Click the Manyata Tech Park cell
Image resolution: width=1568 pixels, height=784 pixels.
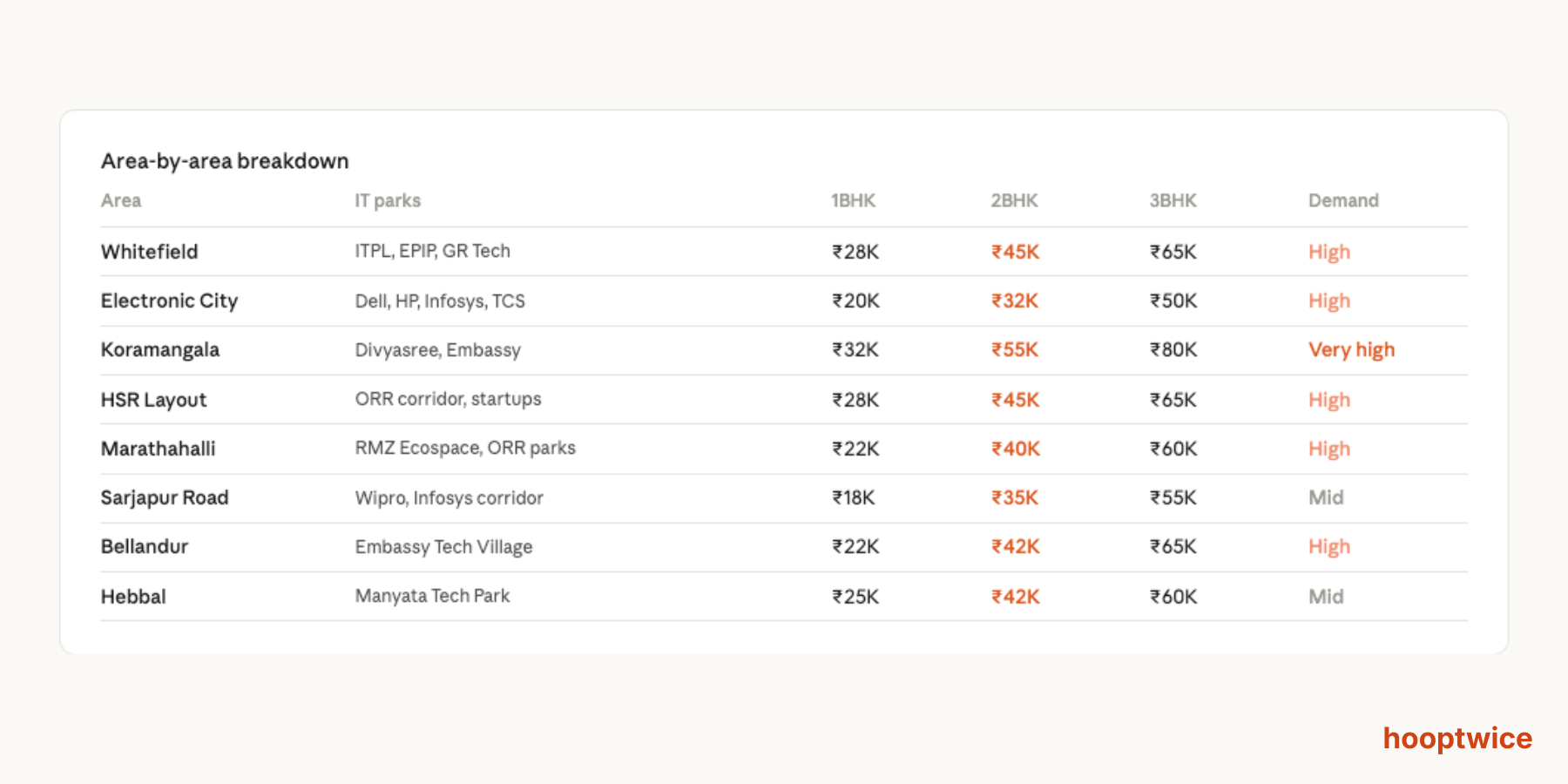pos(432,597)
